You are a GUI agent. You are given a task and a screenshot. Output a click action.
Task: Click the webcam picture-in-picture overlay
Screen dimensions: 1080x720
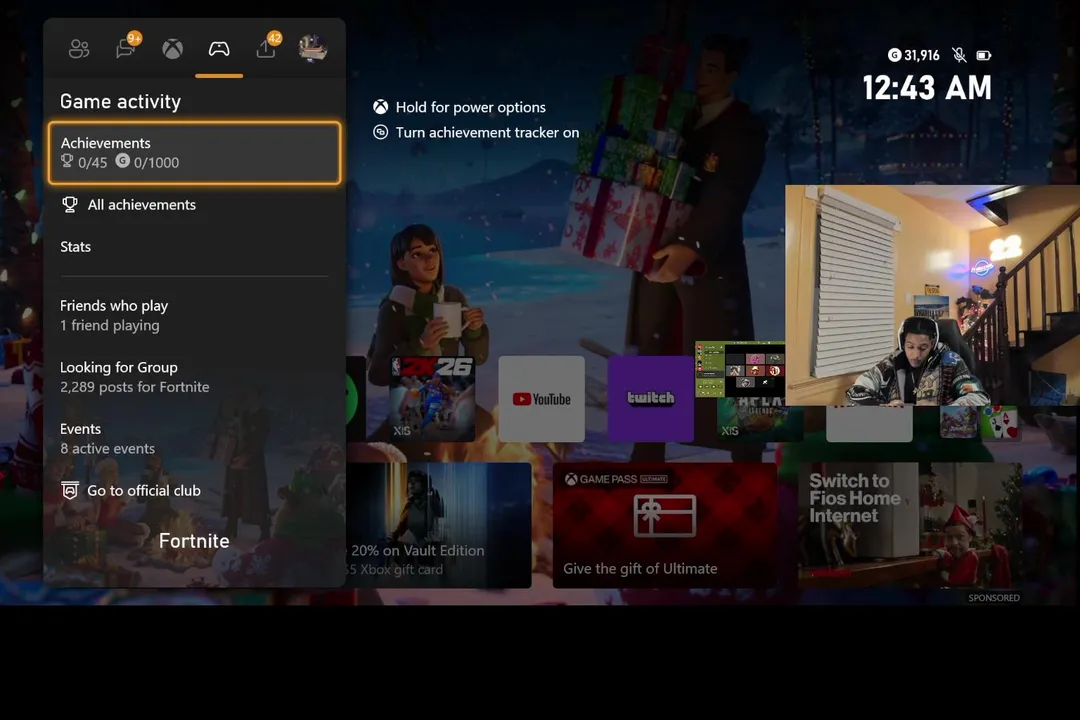tap(933, 295)
